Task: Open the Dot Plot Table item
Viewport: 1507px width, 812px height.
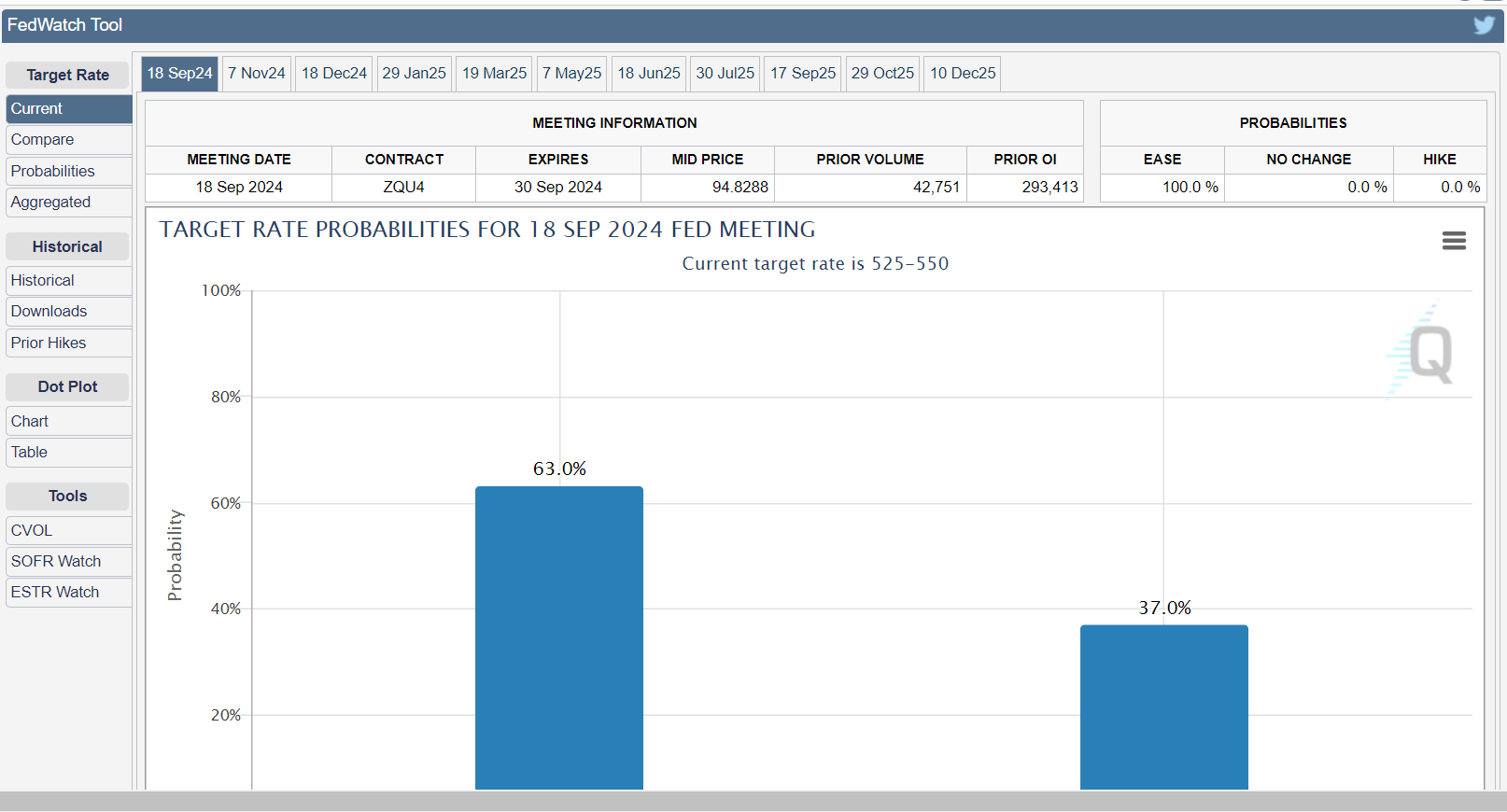Action: (x=68, y=453)
